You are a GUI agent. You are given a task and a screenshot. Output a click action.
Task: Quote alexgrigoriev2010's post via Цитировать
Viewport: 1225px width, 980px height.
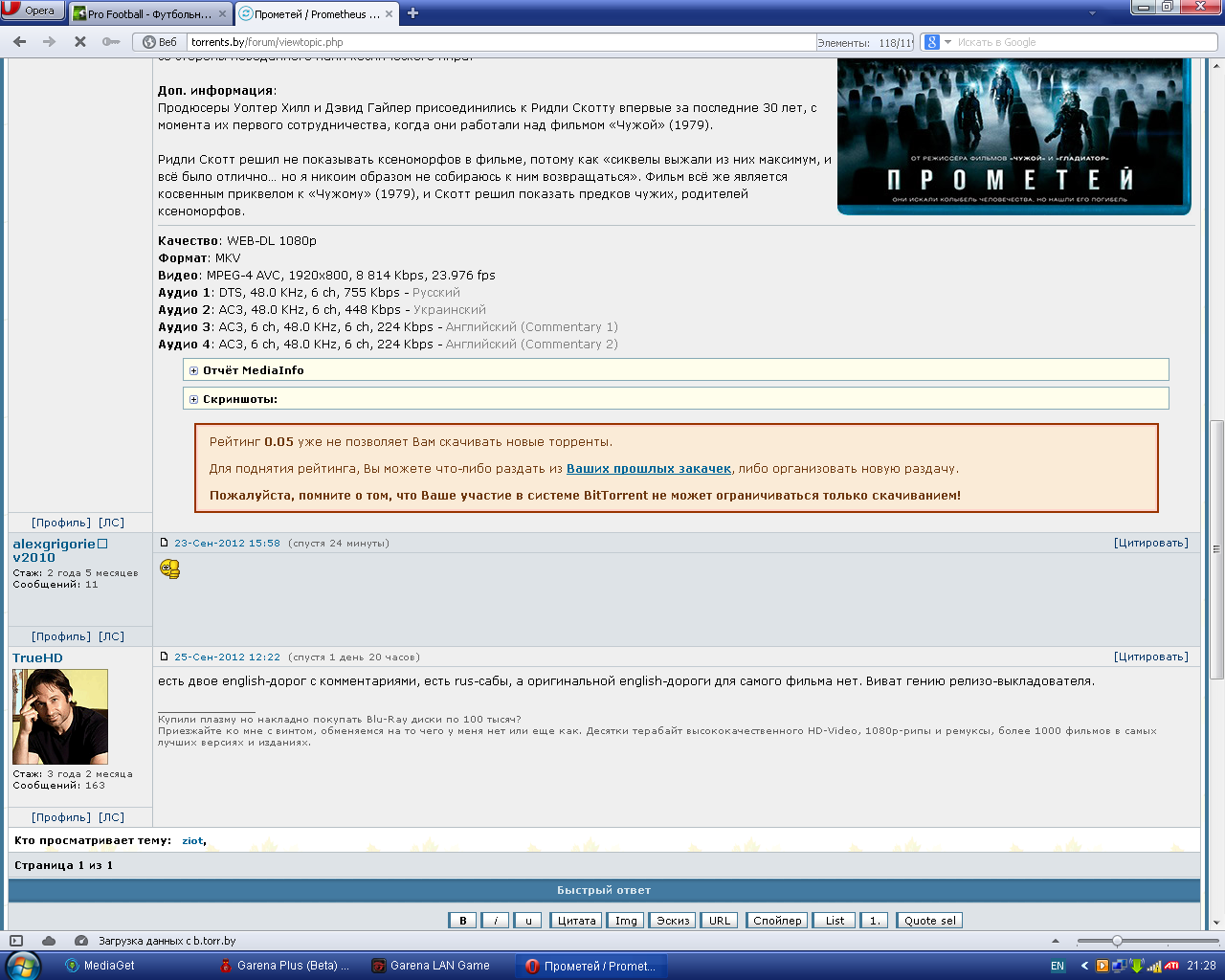coord(1151,543)
